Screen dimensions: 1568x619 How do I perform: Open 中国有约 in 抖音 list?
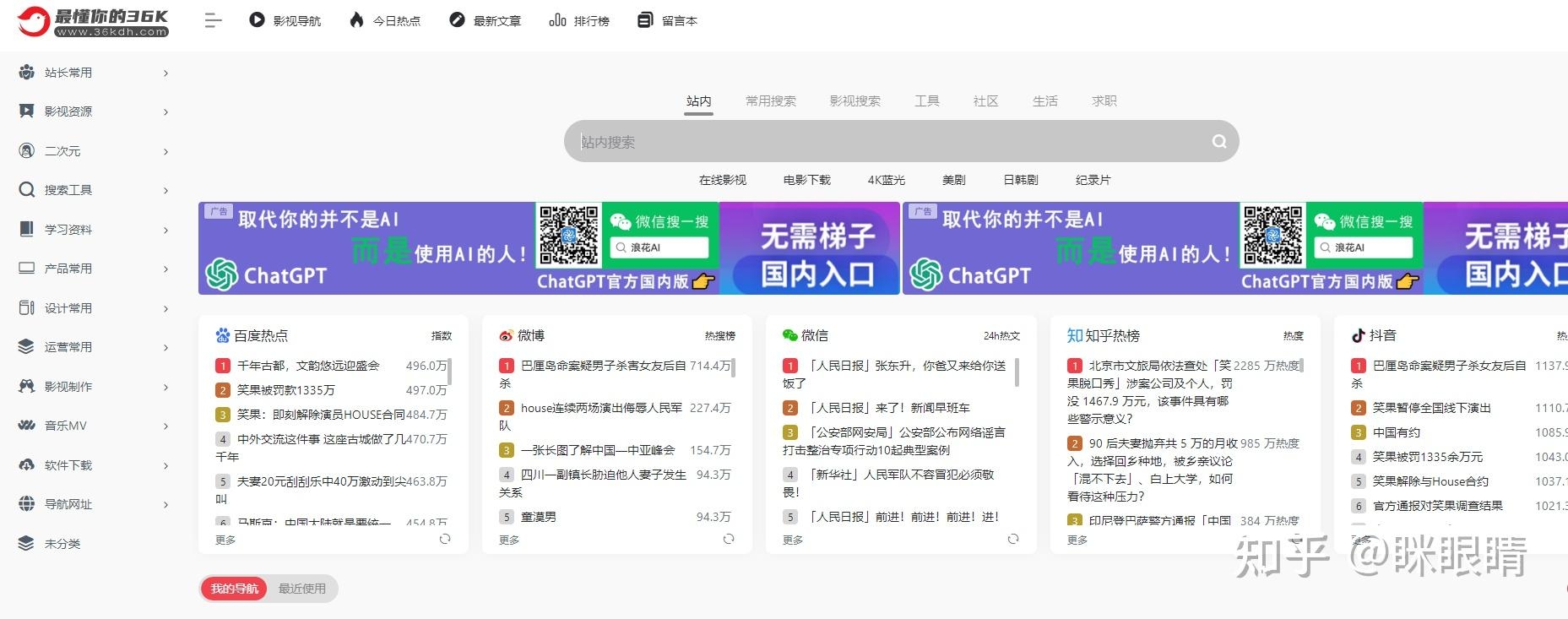click(1397, 432)
